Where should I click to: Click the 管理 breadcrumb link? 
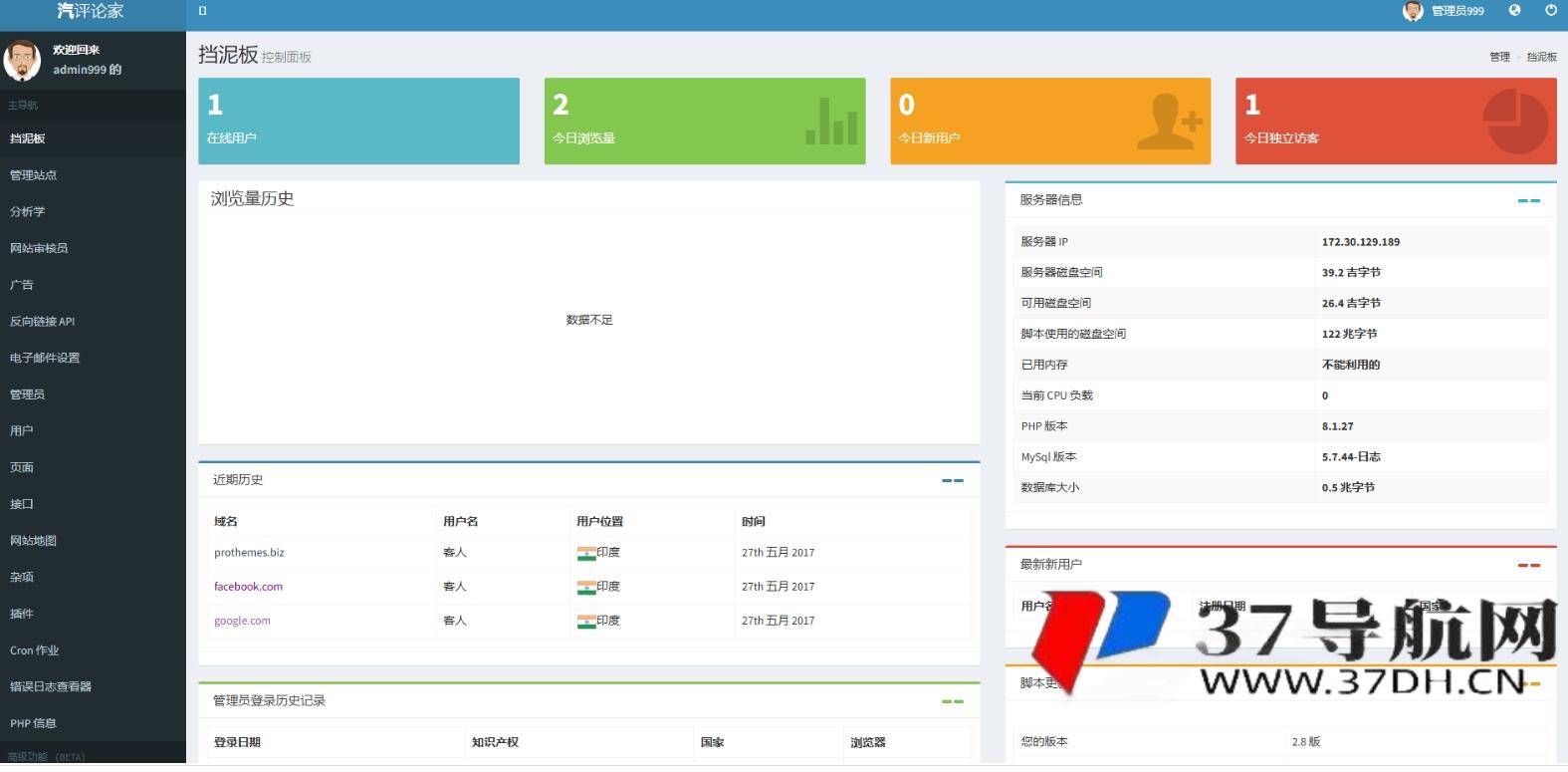tap(1499, 57)
